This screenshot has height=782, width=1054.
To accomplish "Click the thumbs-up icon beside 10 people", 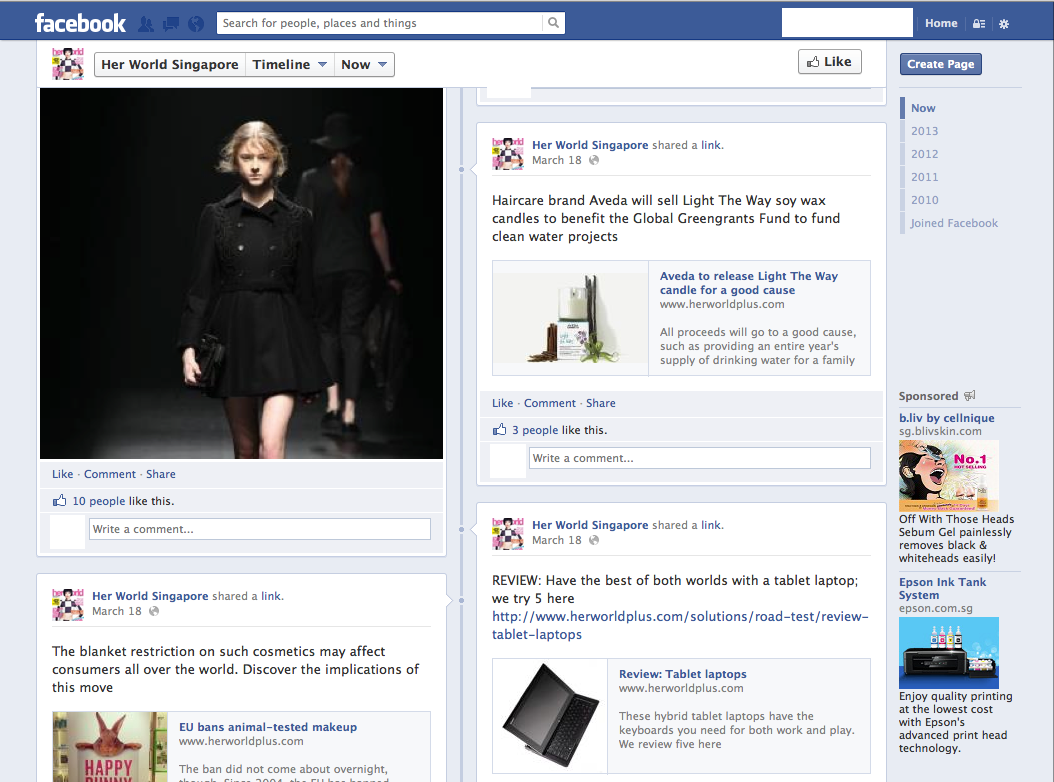I will 60,500.
